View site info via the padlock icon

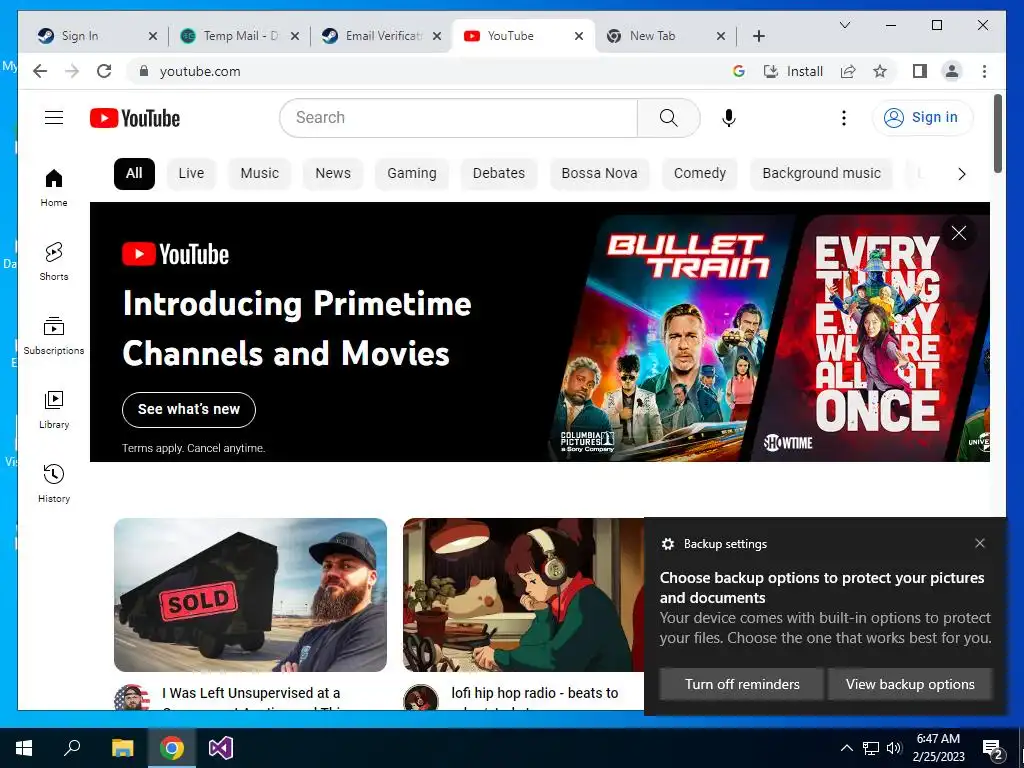(x=144, y=71)
